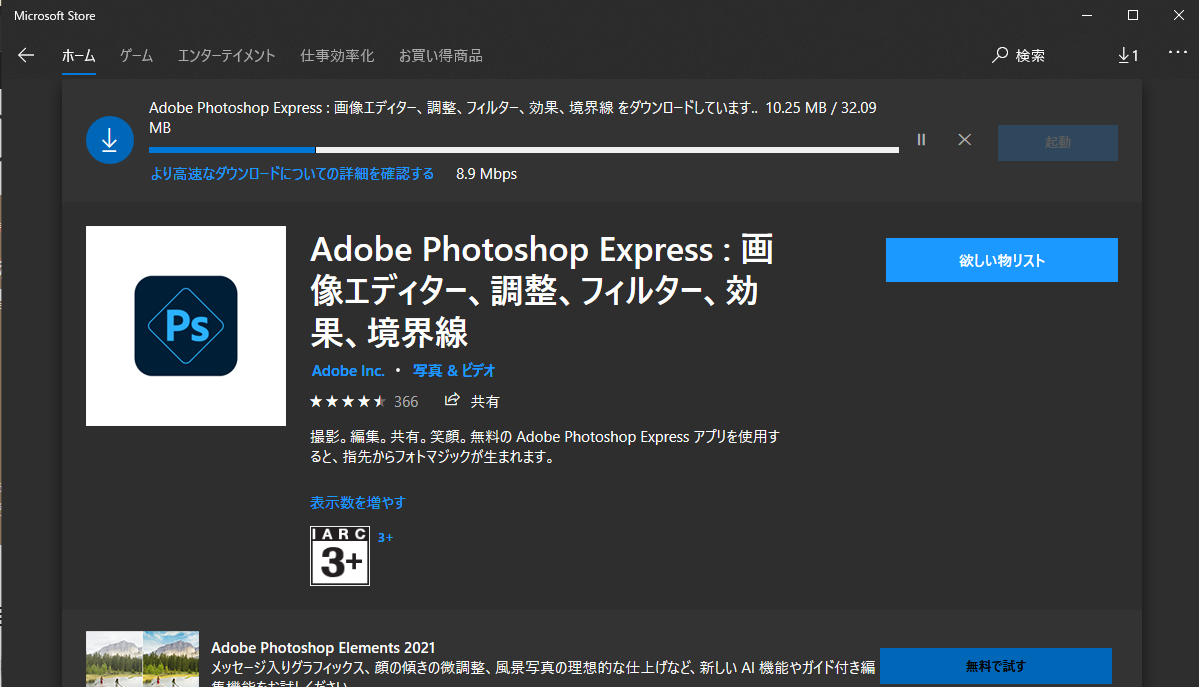Viewport: 1199px width, 687px height.
Task: Click the disabled 起動 button
Action: tap(1058, 142)
